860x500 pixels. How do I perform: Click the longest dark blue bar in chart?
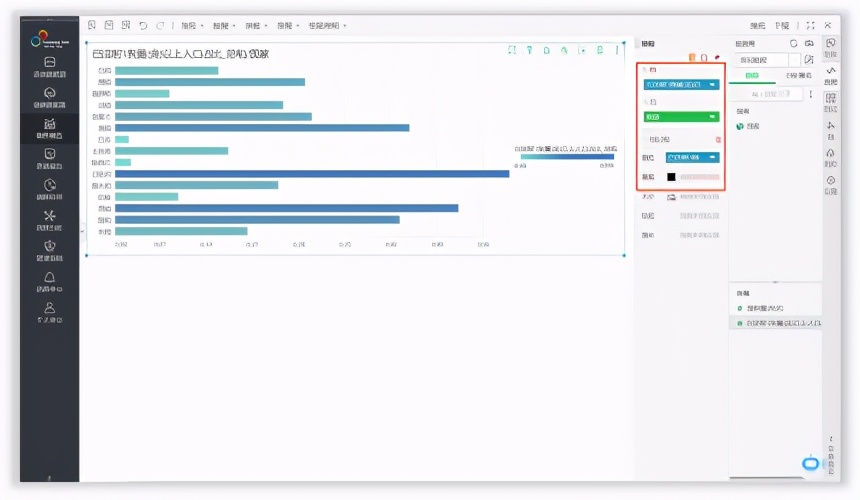(312, 174)
